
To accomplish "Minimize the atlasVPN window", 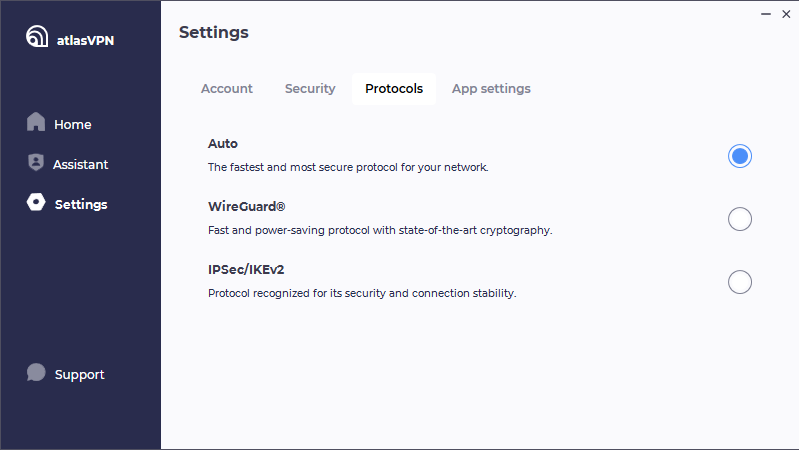I will coord(766,14).
